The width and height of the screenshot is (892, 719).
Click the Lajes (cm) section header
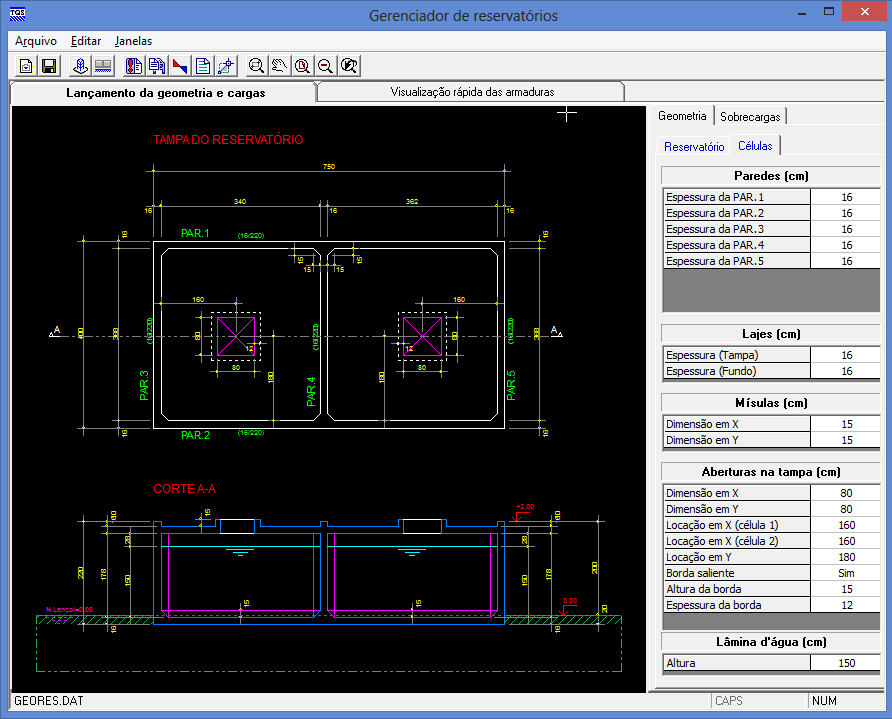pyautogui.click(x=771, y=334)
